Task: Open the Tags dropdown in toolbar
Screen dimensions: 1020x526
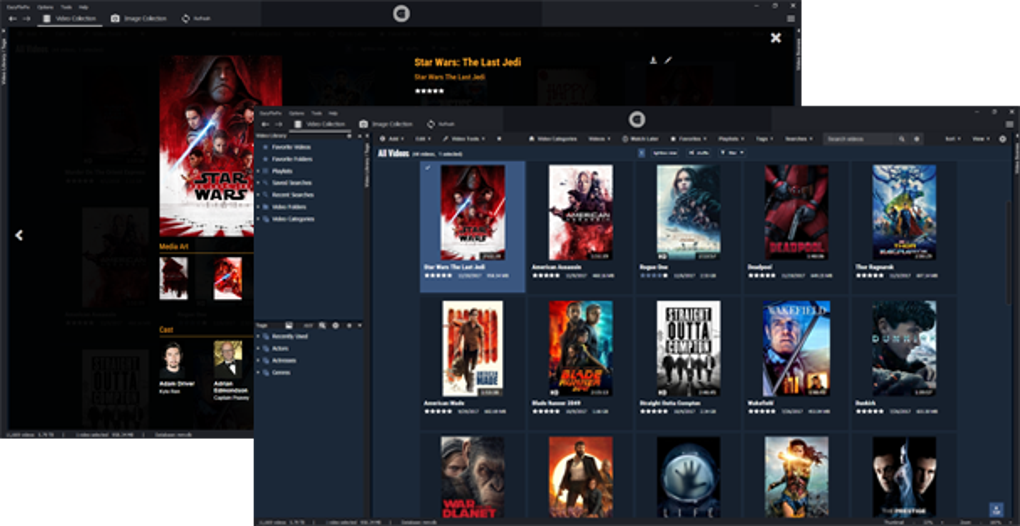Action: tap(765, 139)
